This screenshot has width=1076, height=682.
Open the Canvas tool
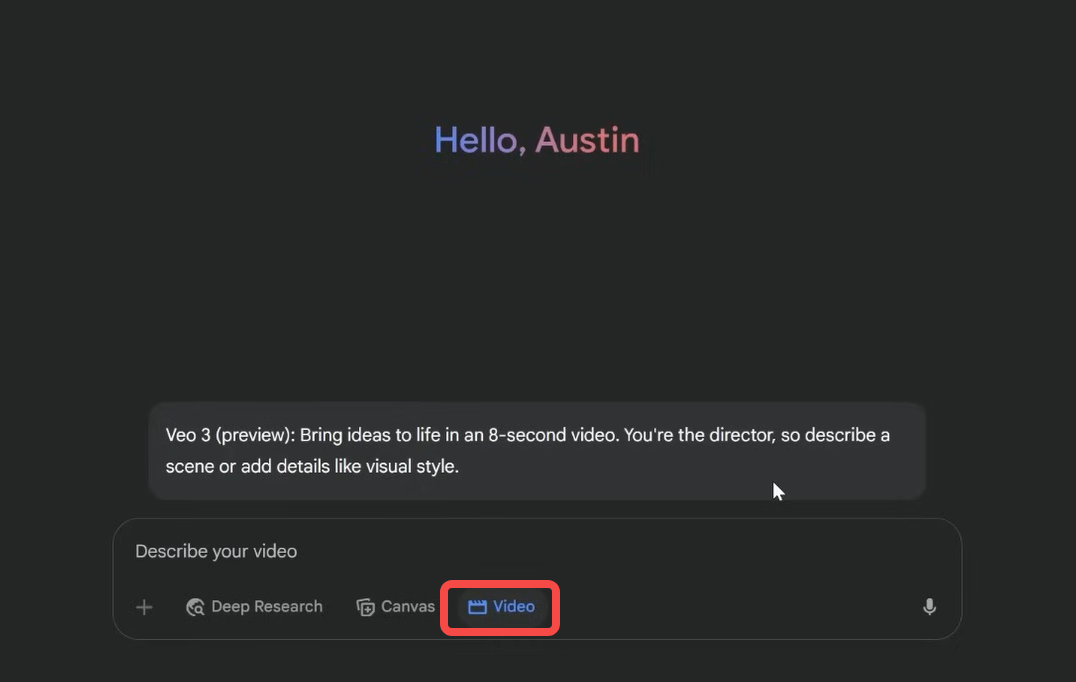(x=395, y=607)
